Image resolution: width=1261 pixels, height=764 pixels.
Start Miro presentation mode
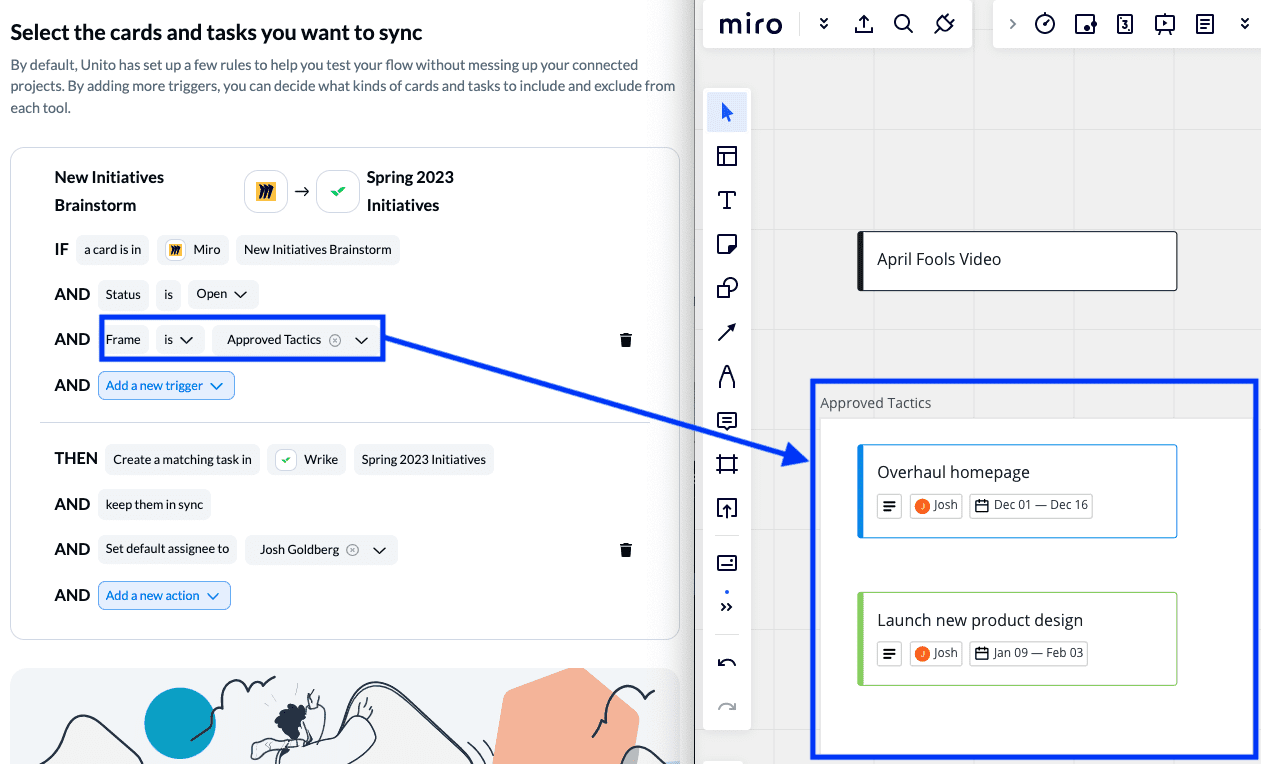tap(1165, 24)
